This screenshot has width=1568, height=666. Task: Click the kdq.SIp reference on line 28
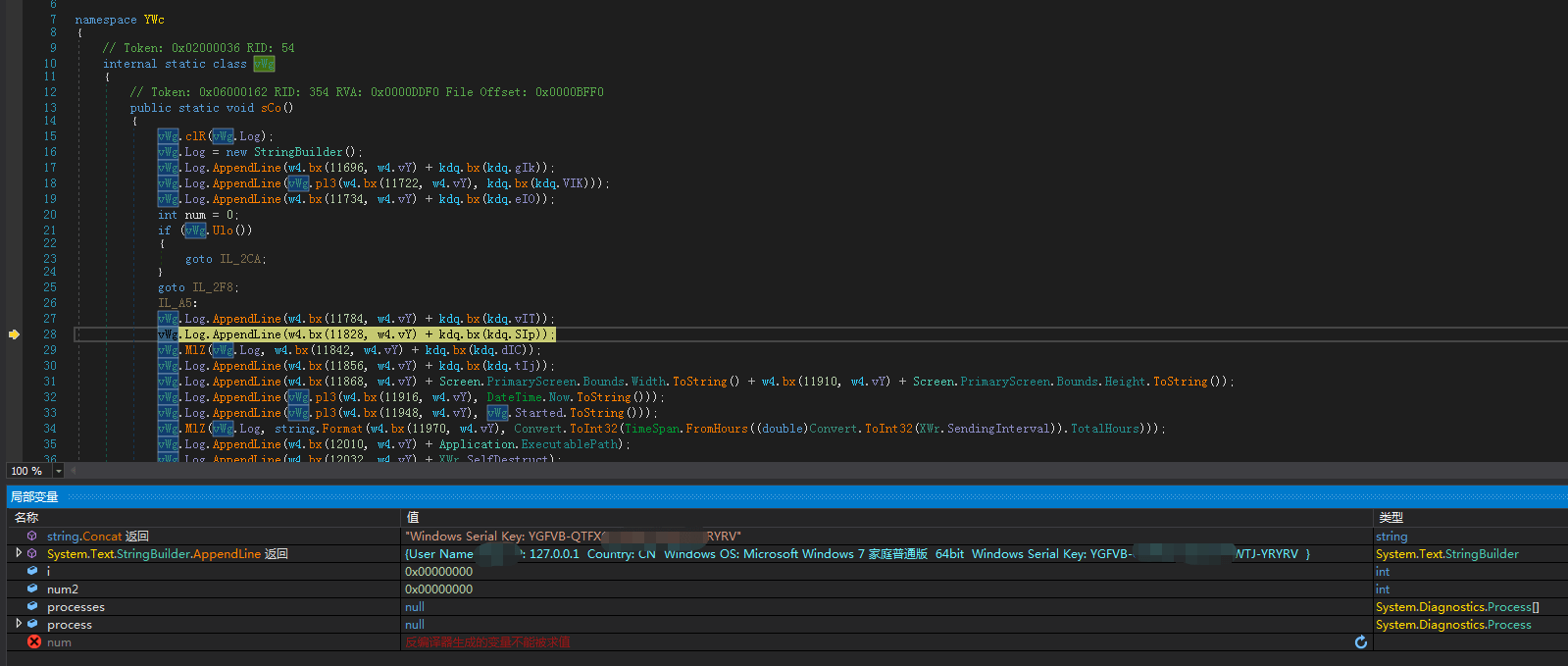tap(510, 334)
